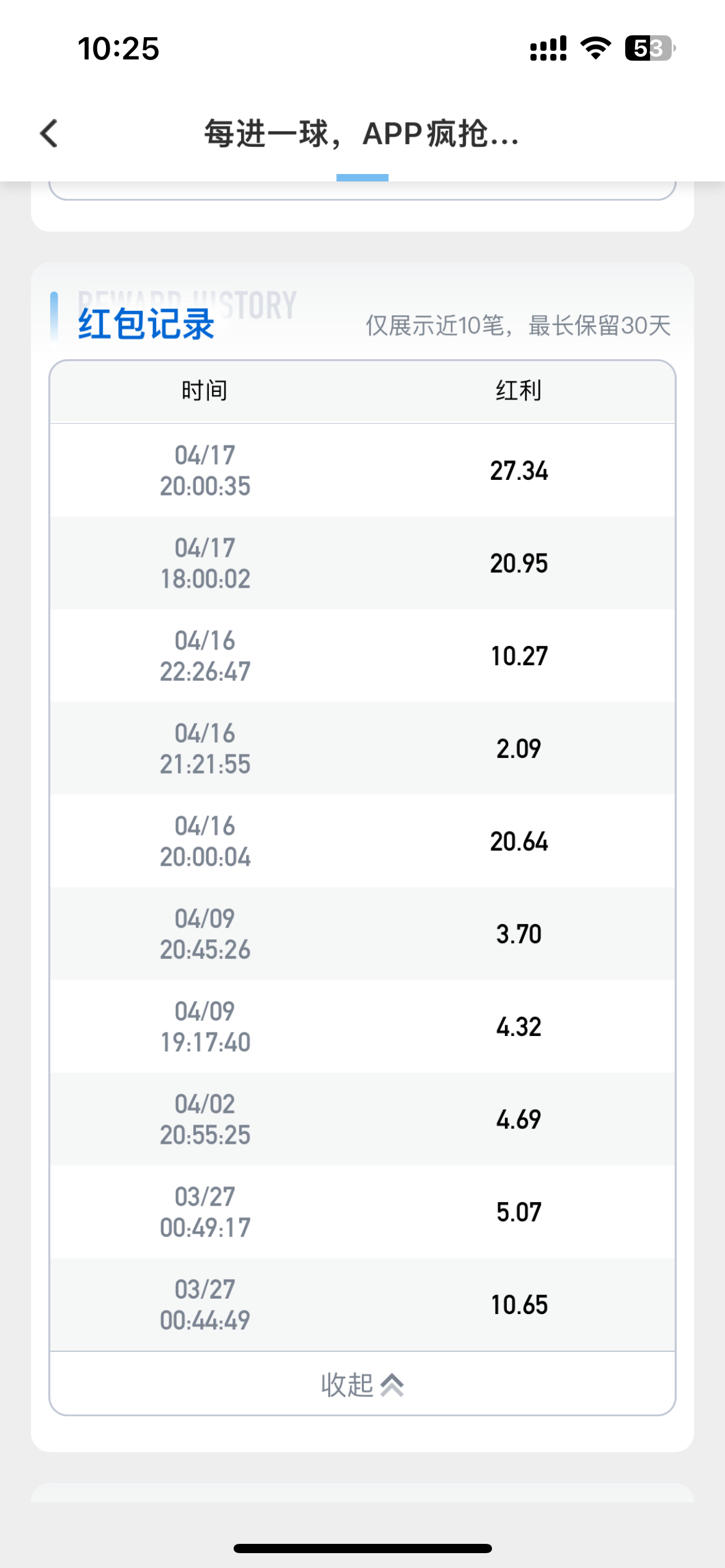Tap the 20.64 reward amount
Viewport: 725px width, 1568px height.
tap(519, 842)
